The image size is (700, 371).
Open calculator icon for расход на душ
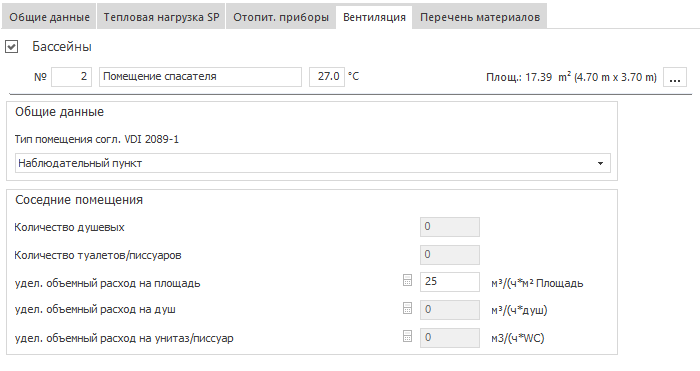tap(407, 308)
